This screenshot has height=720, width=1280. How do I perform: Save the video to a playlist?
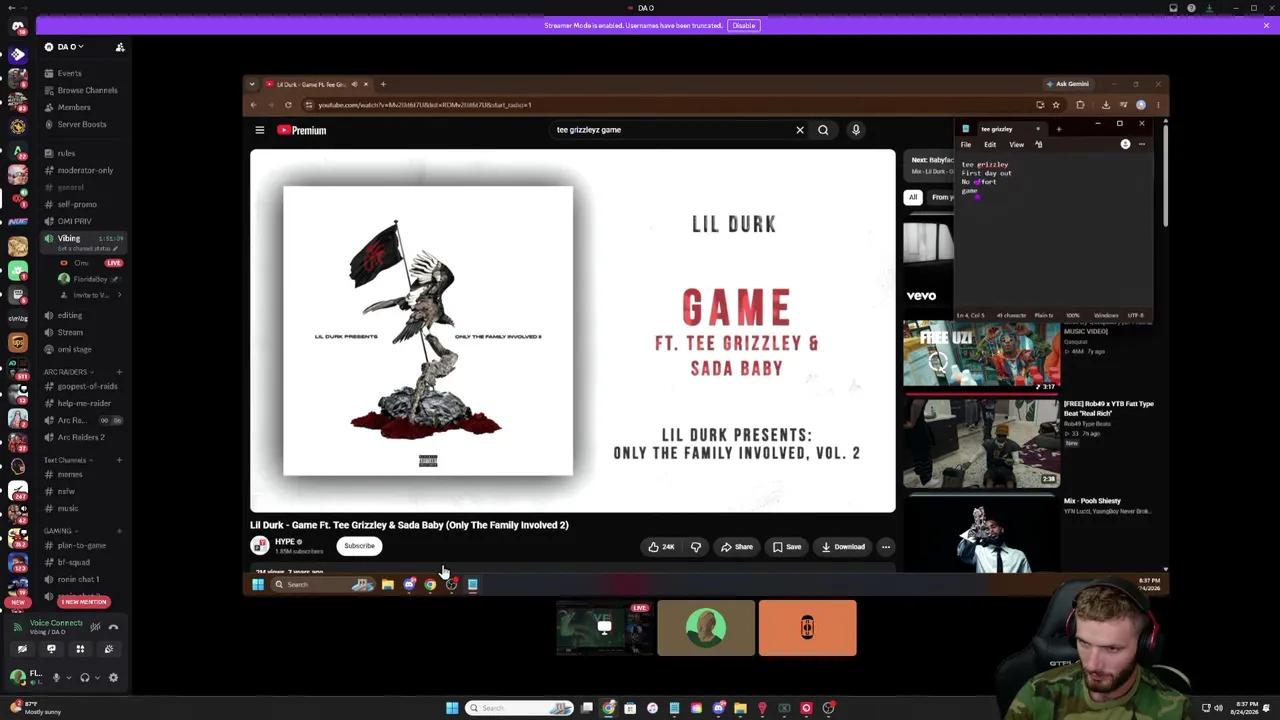coord(787,547)
